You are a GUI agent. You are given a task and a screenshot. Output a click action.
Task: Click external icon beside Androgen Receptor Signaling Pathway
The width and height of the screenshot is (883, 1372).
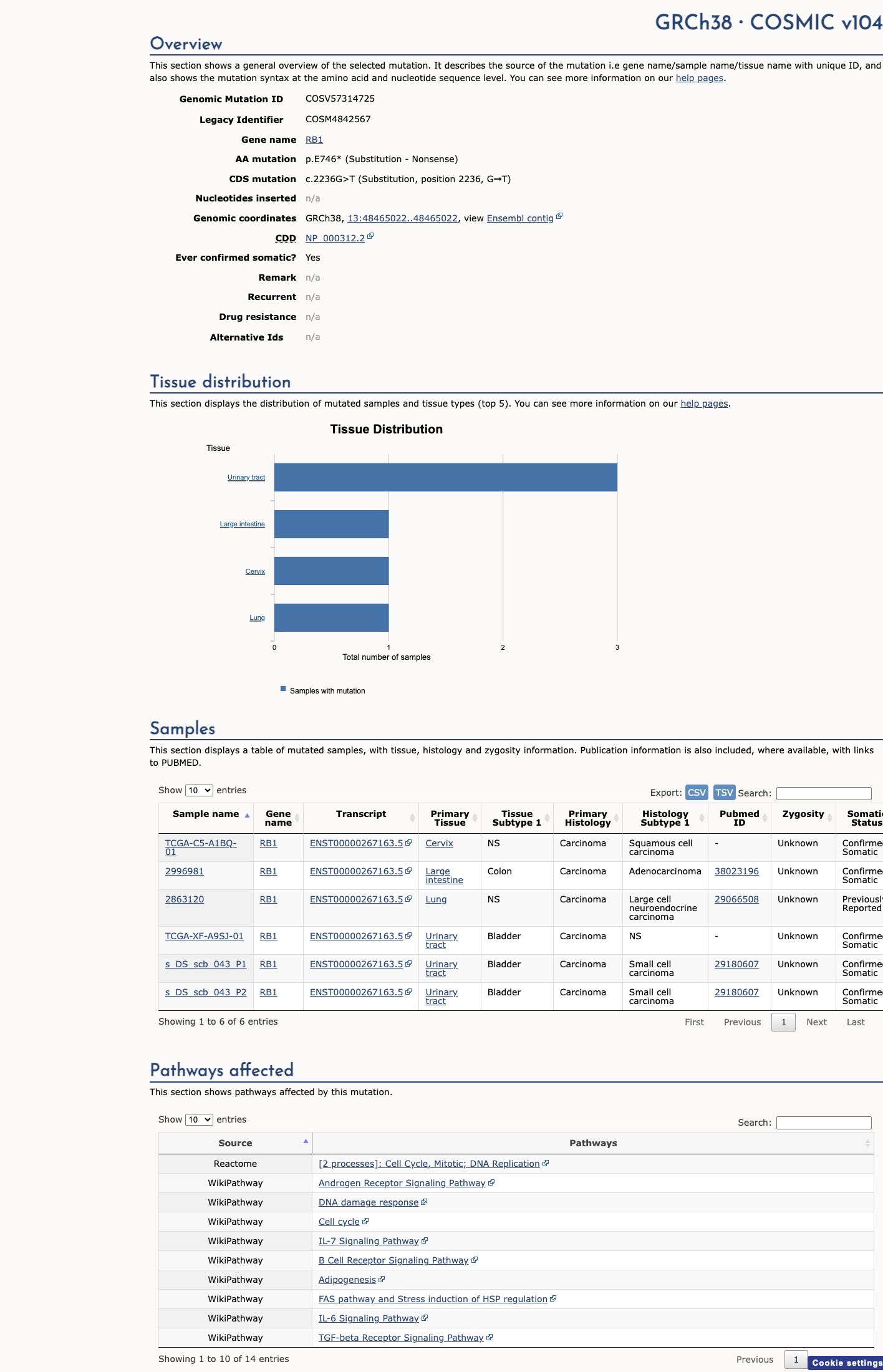click(491, 1182)
